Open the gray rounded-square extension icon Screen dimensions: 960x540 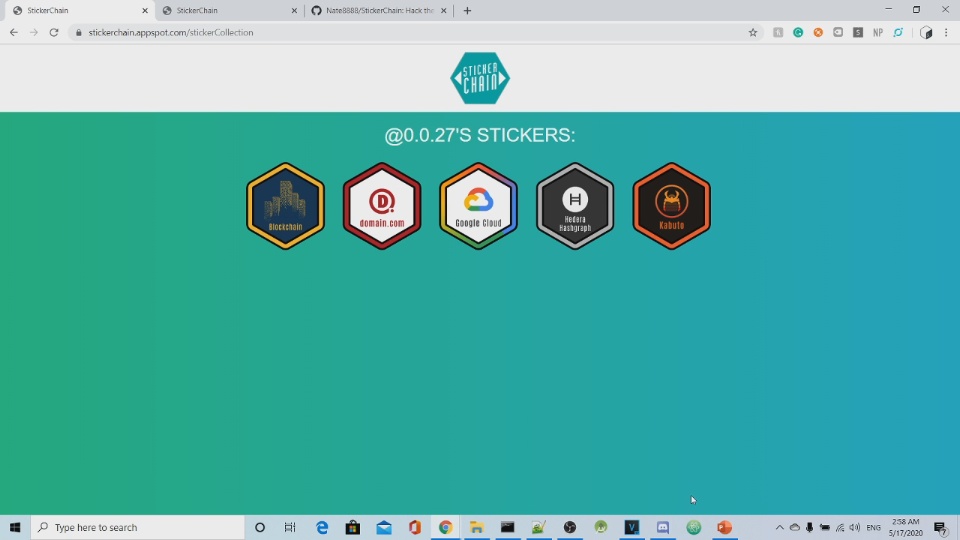point(838,32)
